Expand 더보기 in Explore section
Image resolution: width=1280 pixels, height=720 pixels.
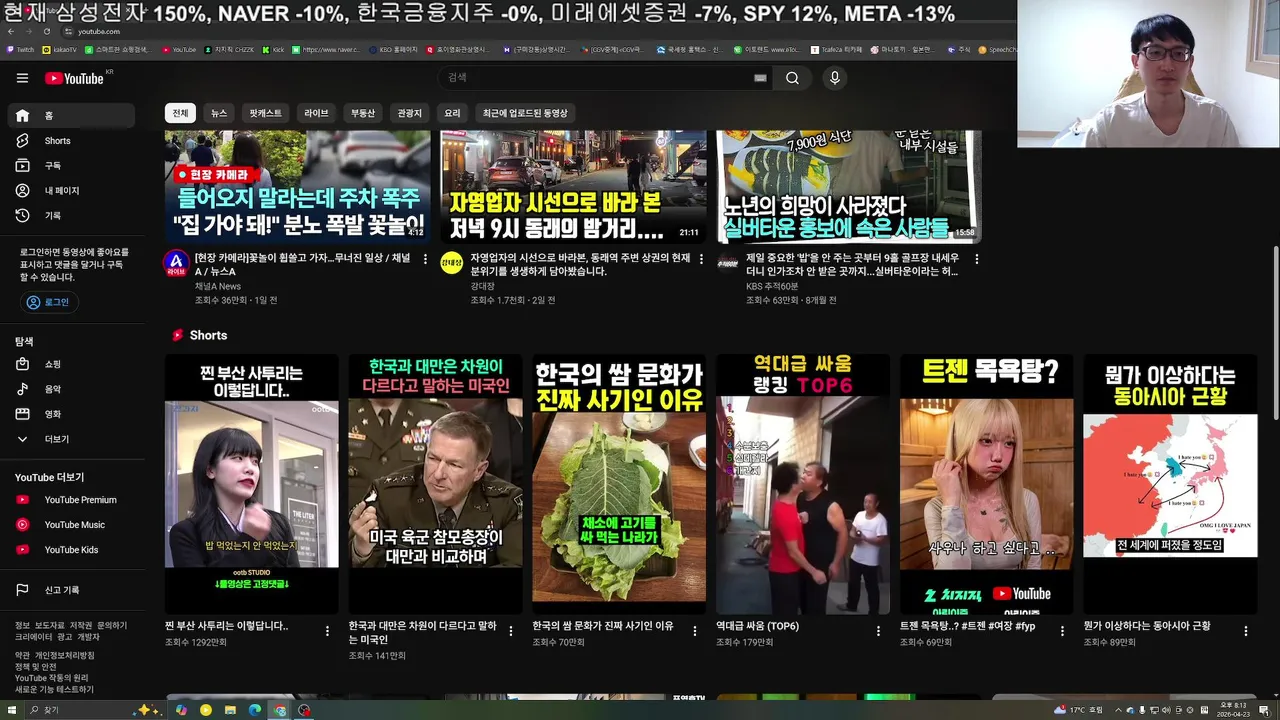point(72,439)
